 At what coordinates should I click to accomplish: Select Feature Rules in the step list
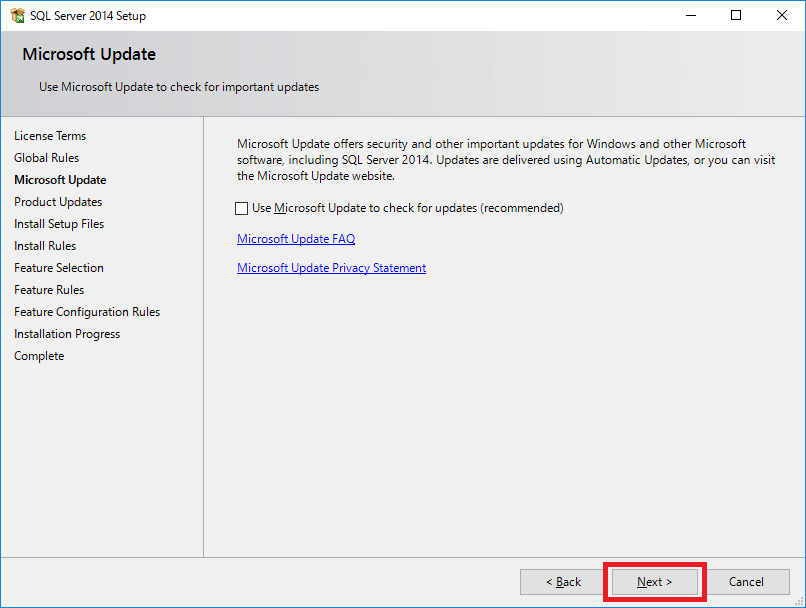[49, 290]
